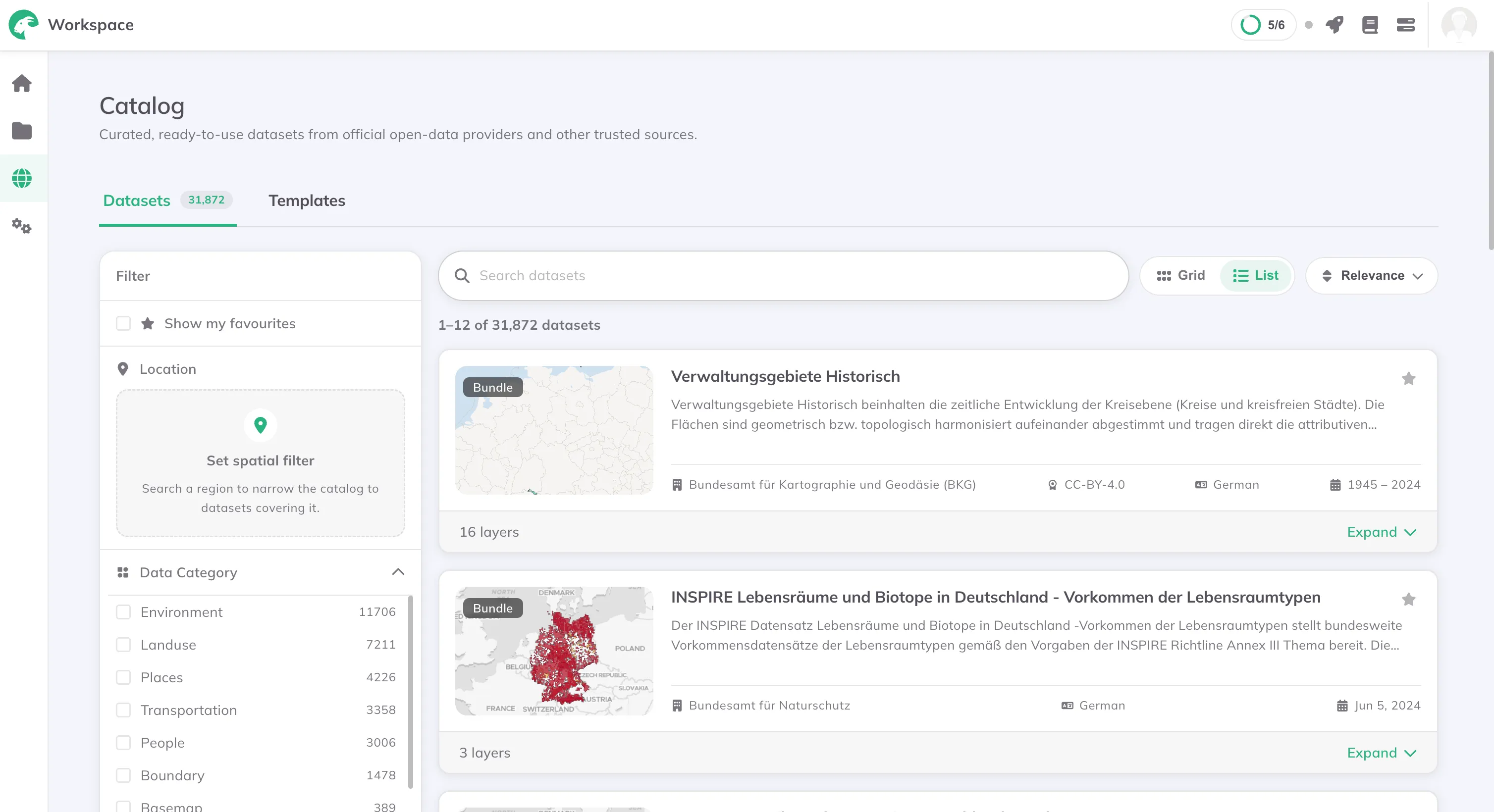Open the Relevance sort dropdown
The width and height of the screenshot is (1494, 812).
pyautogui.click(x=1372, y=276)
